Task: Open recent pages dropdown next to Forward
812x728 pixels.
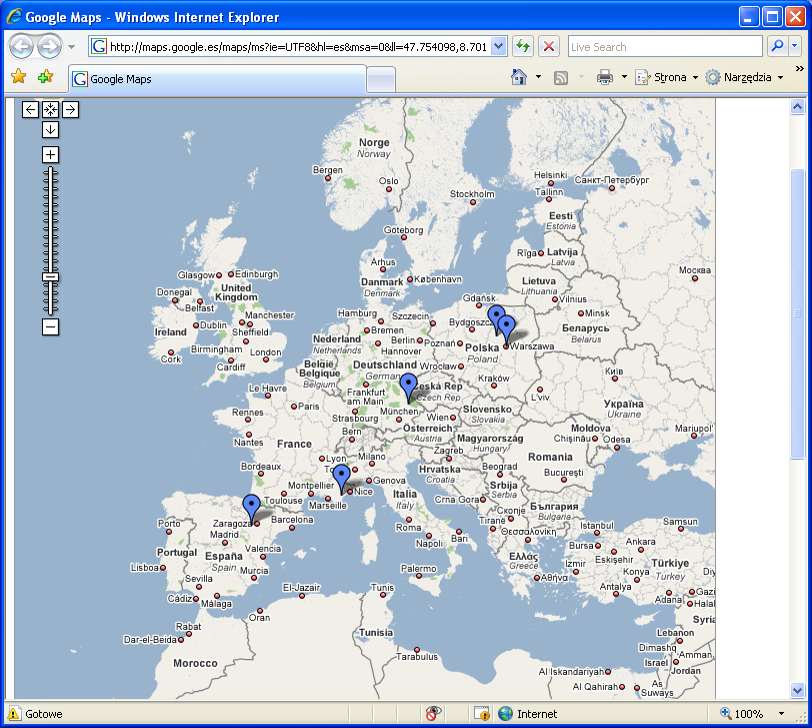Action: (x=71, y=47)
